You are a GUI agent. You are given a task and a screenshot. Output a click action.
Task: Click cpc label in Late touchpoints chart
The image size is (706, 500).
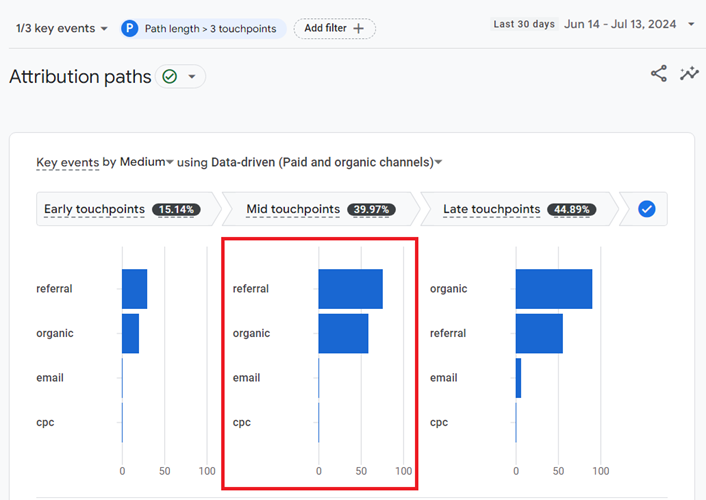tap(439, 423)
